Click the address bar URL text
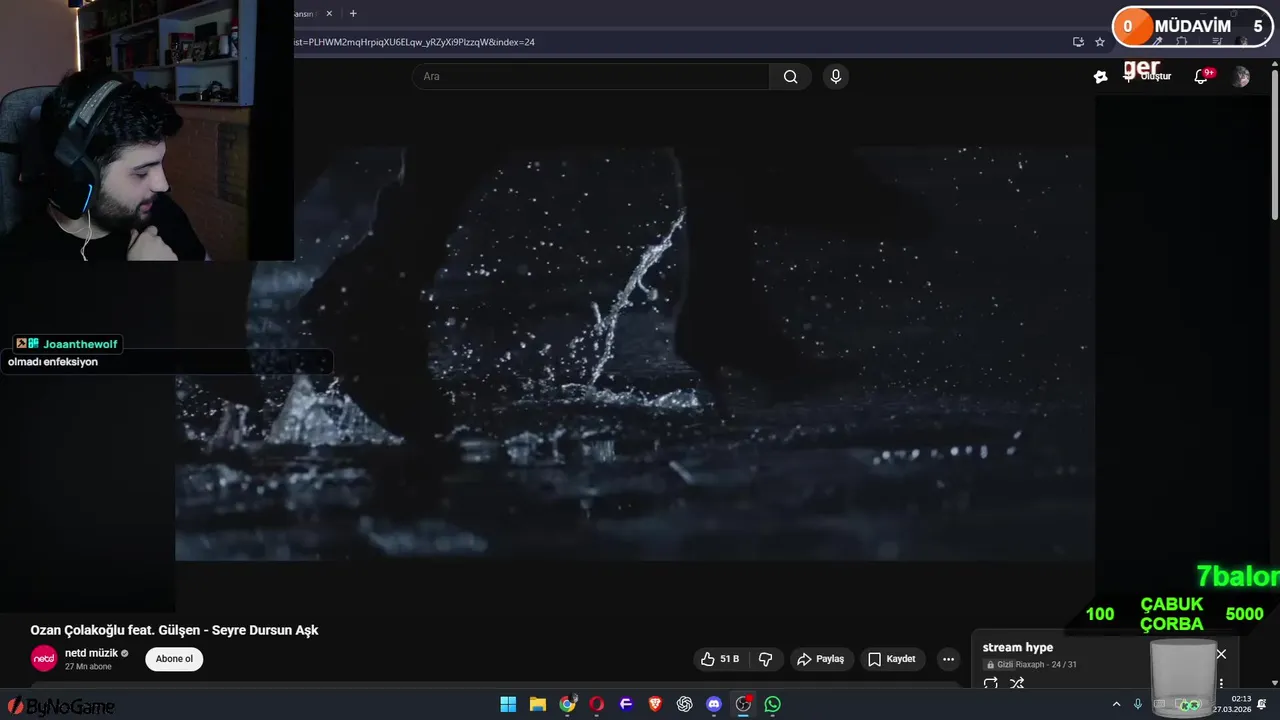 coord(415,42)
